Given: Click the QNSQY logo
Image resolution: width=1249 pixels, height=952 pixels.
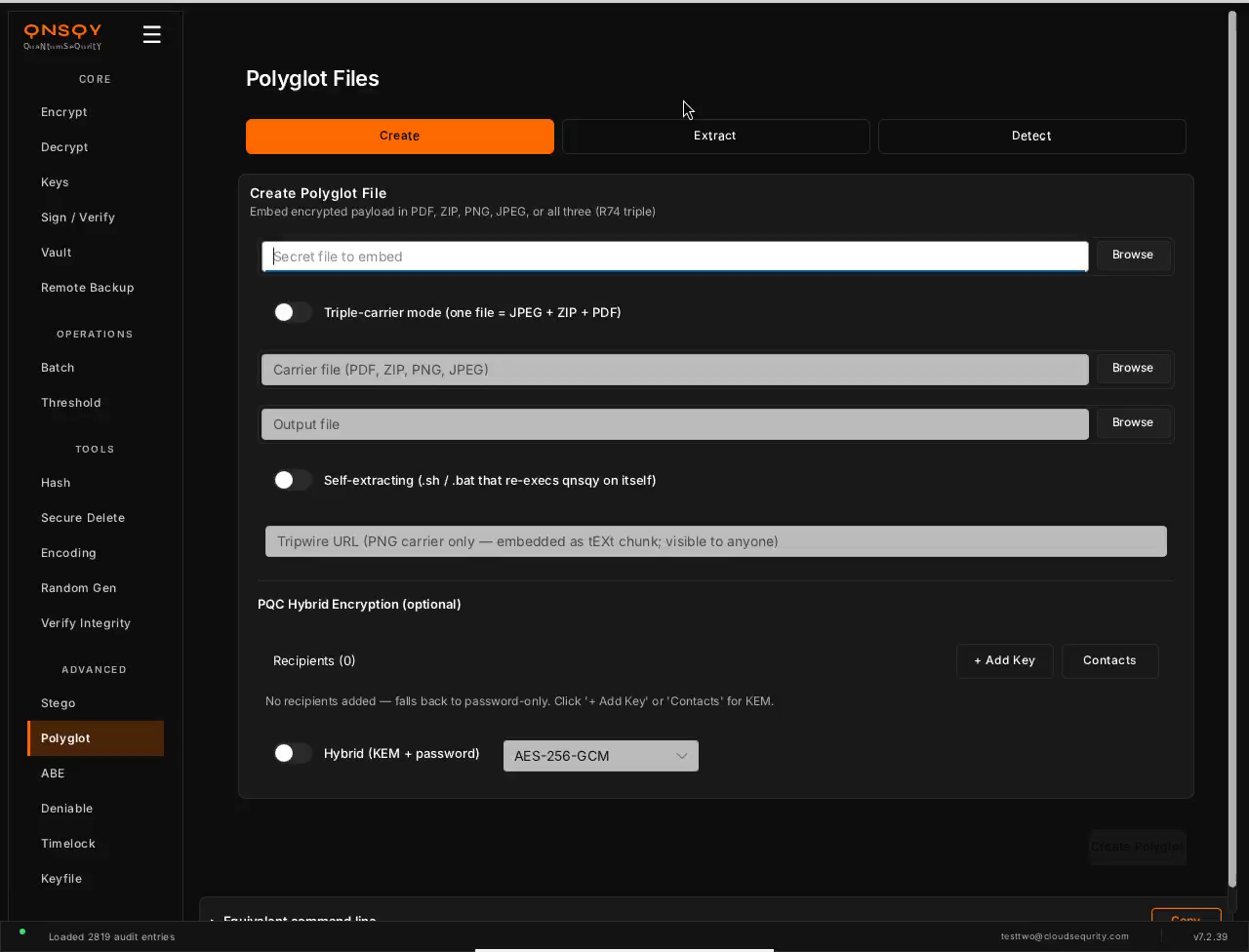Looking at the screenshot, I should pos(62,37).
